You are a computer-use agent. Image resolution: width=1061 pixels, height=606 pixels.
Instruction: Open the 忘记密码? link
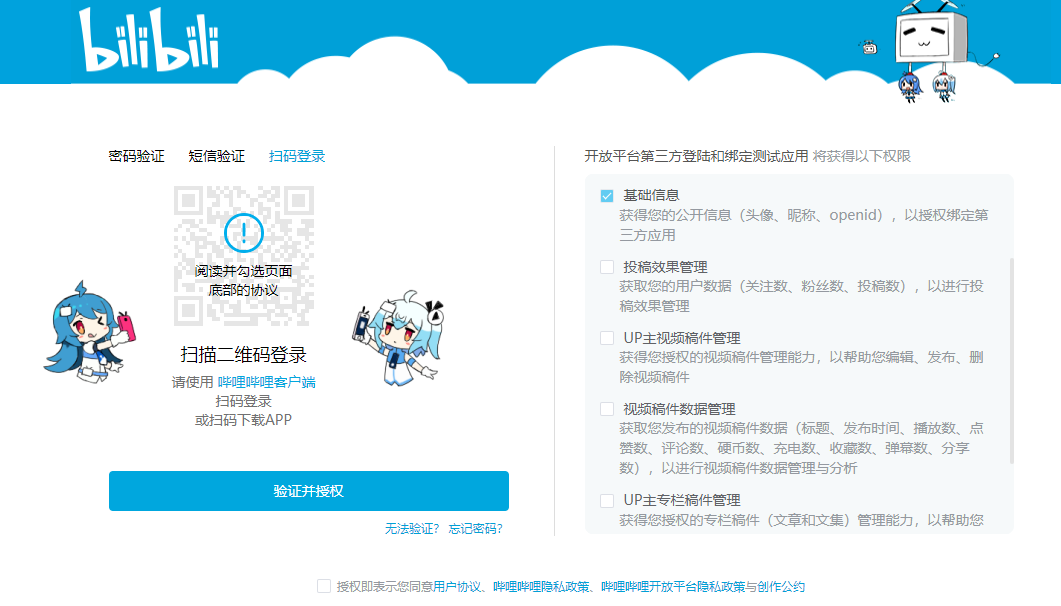pyautogui.click(x=476, y=529)
